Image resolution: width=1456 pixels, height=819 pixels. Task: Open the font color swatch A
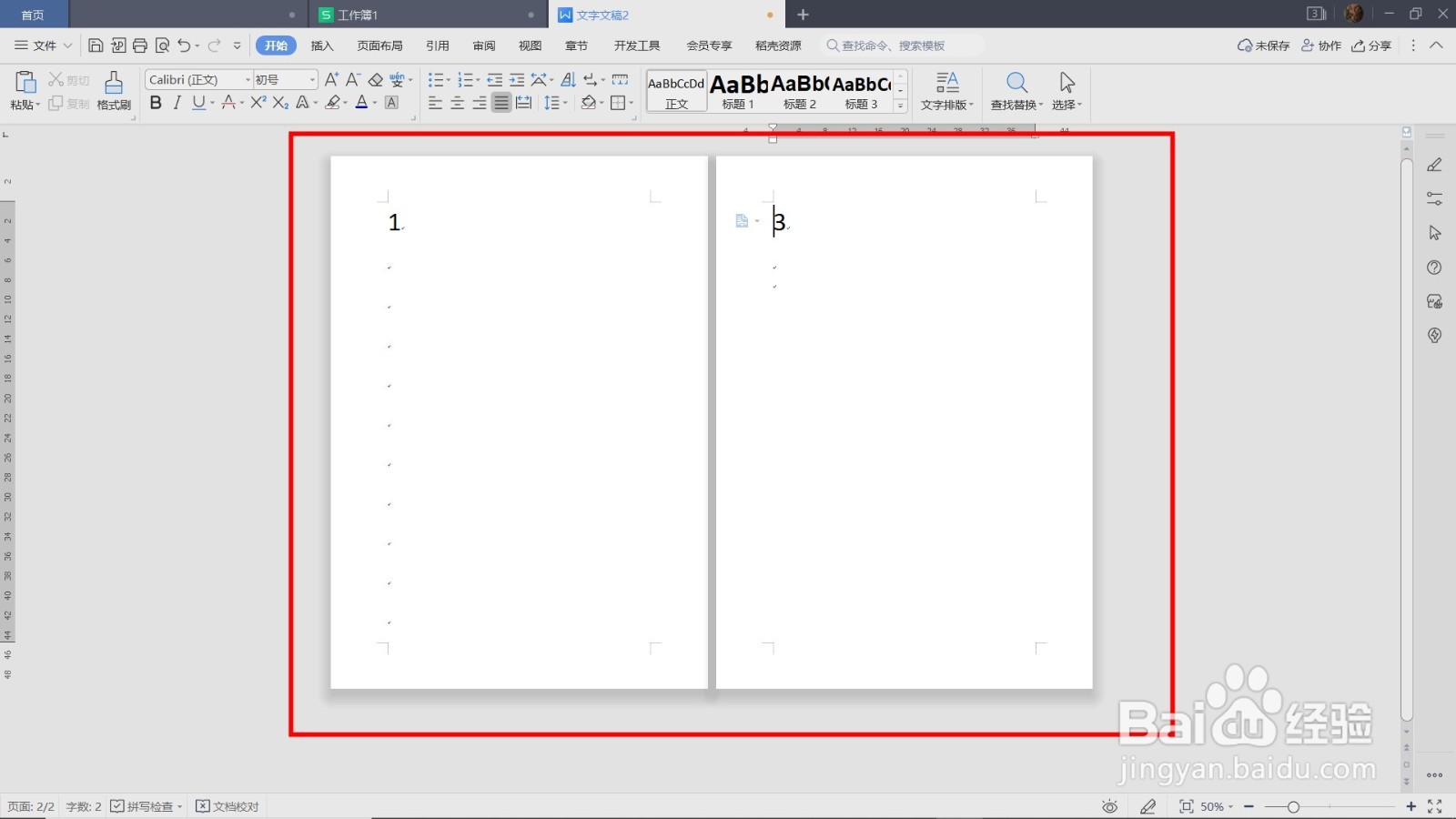[x=361, y=103]
